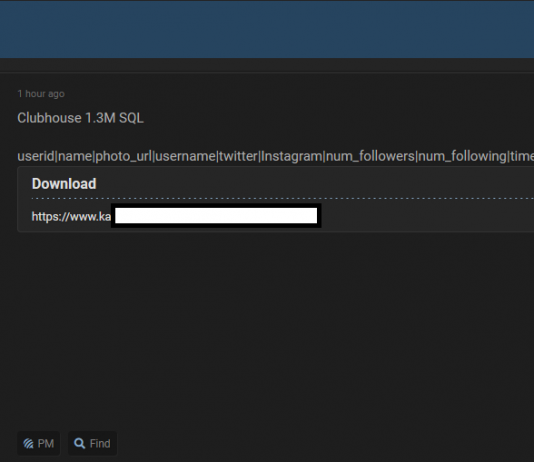Viewport: 534px width, 462px height.
Task: Click the '1 hour ago' timestamp
Action: click(41, 94)
